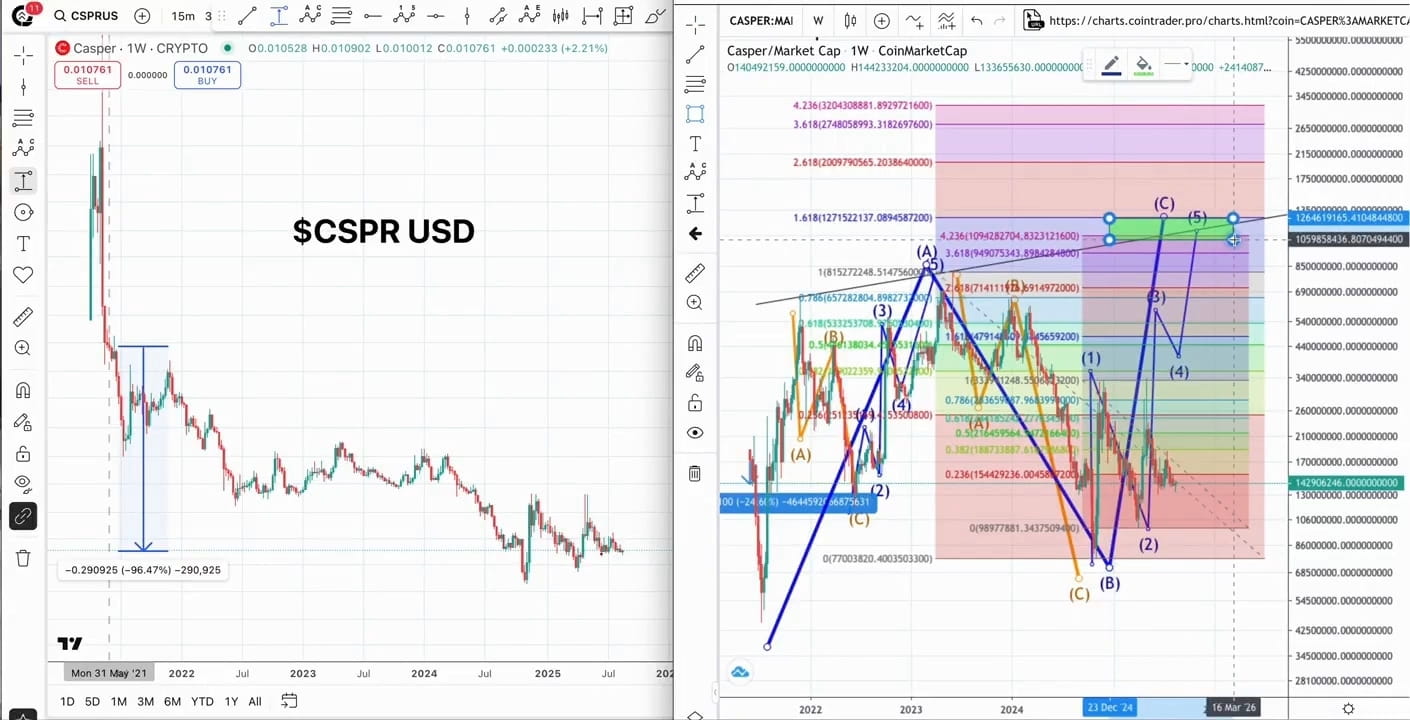This screenshot has width=1410, height=720.
Task: Select the Trend Line tool in top toolbar
Action: (247, 16)
